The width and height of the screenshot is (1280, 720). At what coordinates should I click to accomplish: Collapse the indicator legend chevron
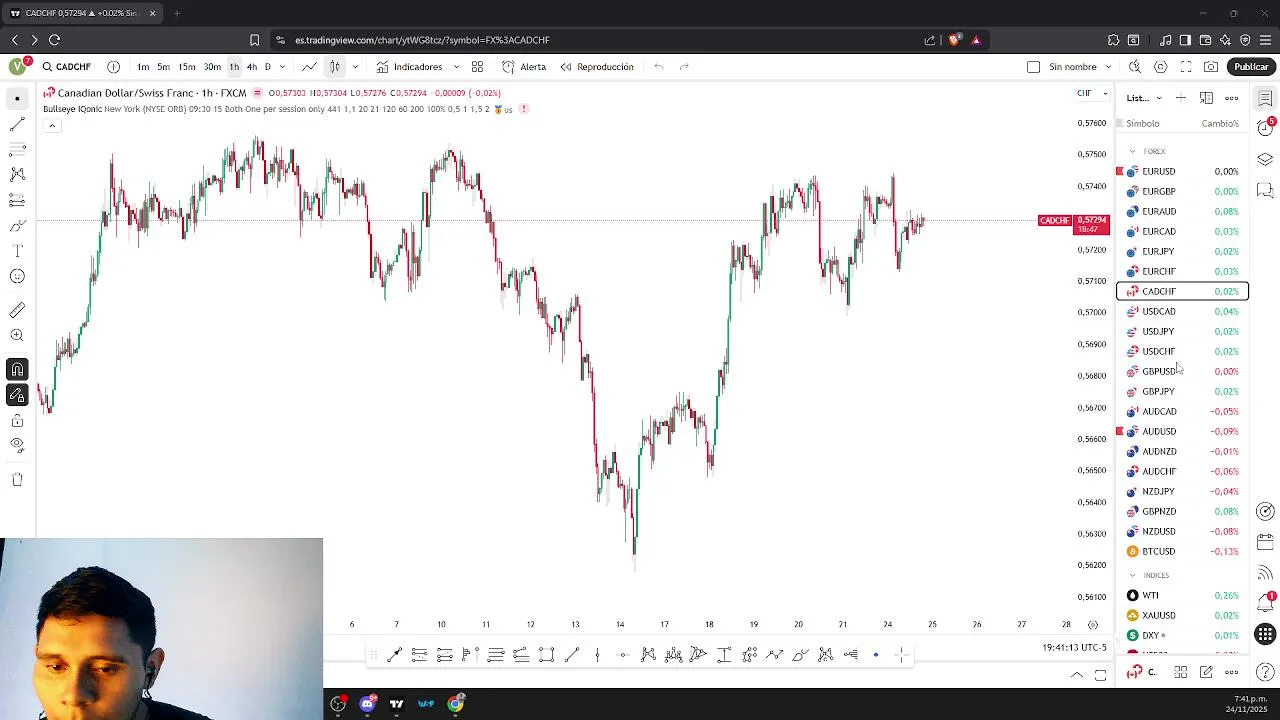[52, 126]
